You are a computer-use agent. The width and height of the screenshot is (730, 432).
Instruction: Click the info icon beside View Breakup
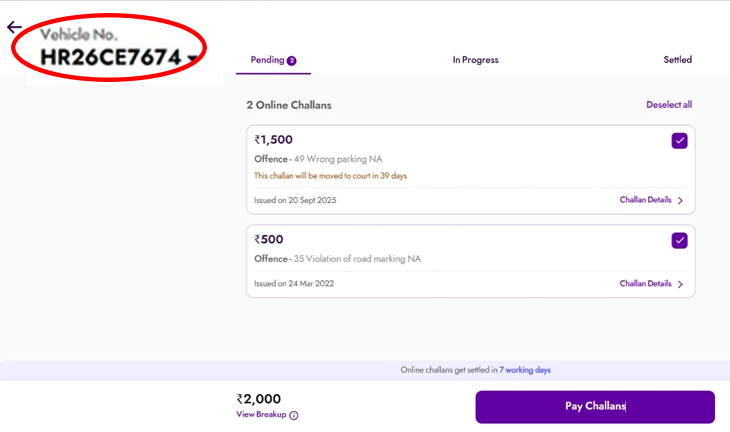tap(294, 415)
